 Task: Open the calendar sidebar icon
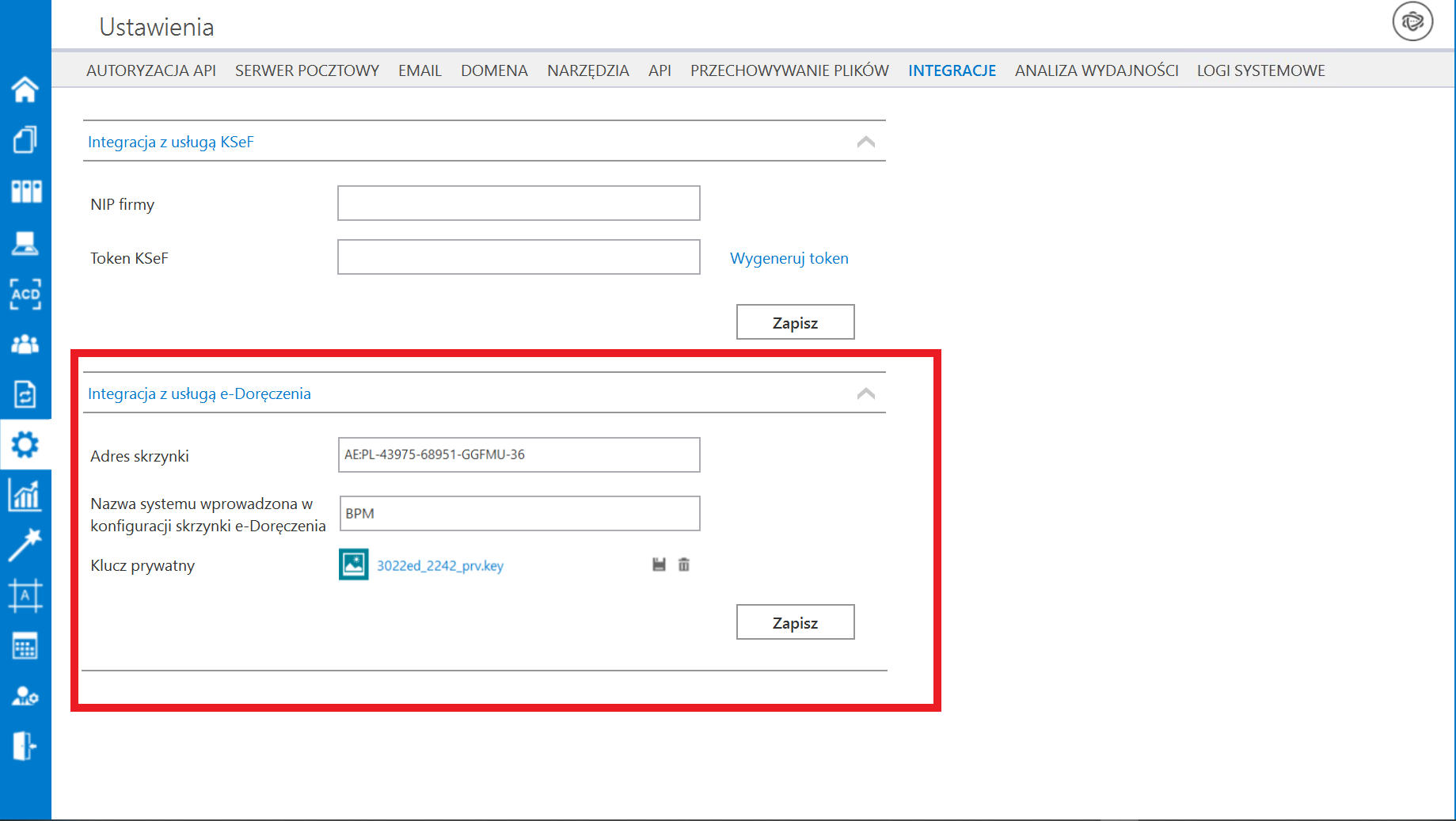pos(25,647)
